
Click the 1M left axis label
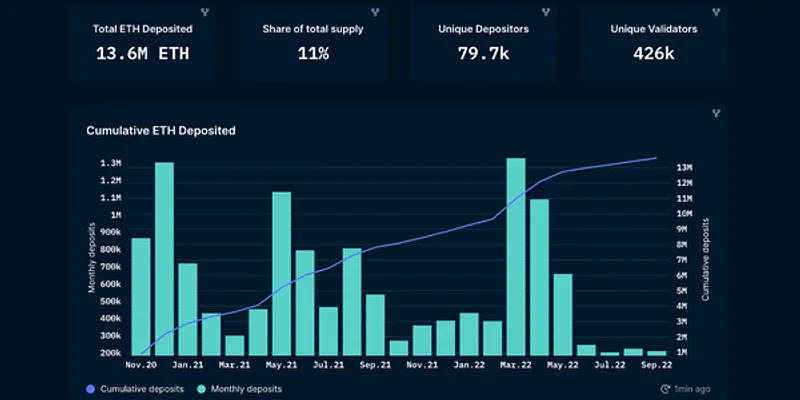click(x=116, y=215)
